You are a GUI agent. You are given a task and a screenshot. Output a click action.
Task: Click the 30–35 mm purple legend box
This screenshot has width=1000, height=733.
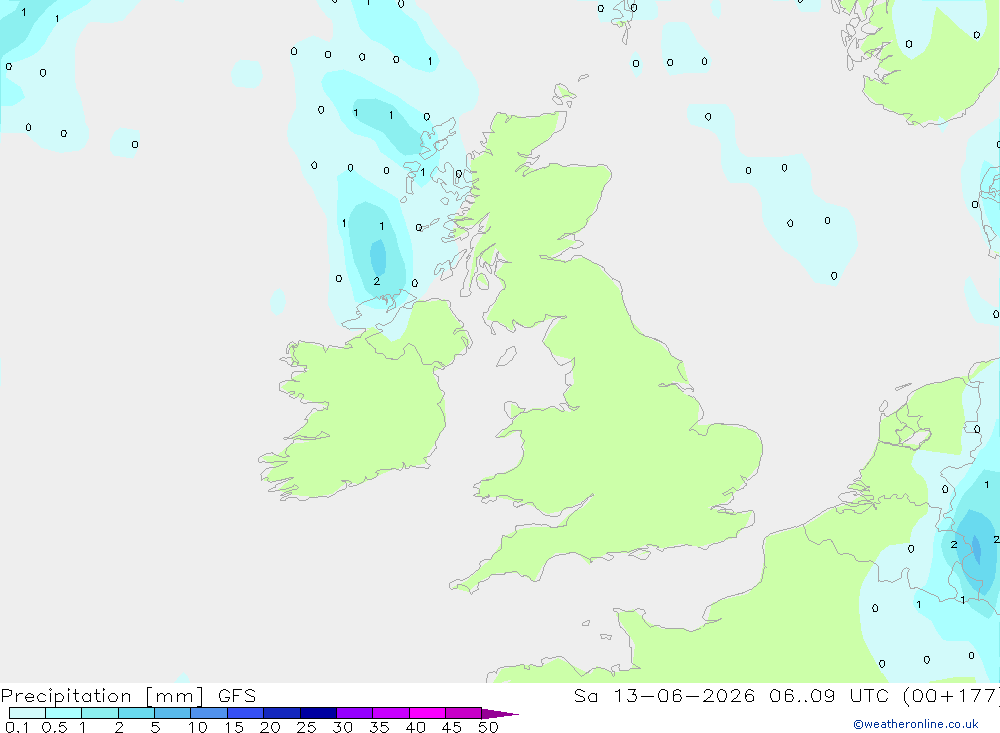(x=355, y=713)
